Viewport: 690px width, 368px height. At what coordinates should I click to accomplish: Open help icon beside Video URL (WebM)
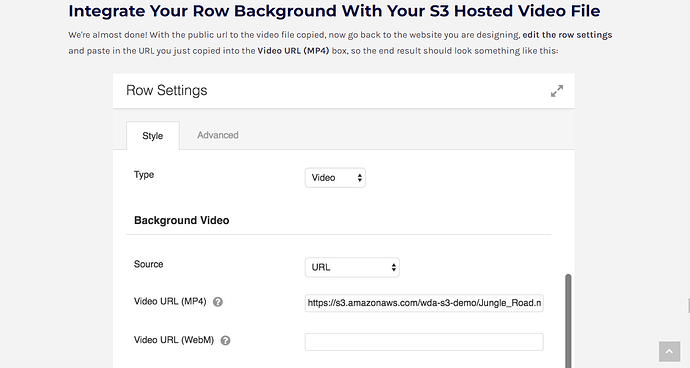click(225, 340)
